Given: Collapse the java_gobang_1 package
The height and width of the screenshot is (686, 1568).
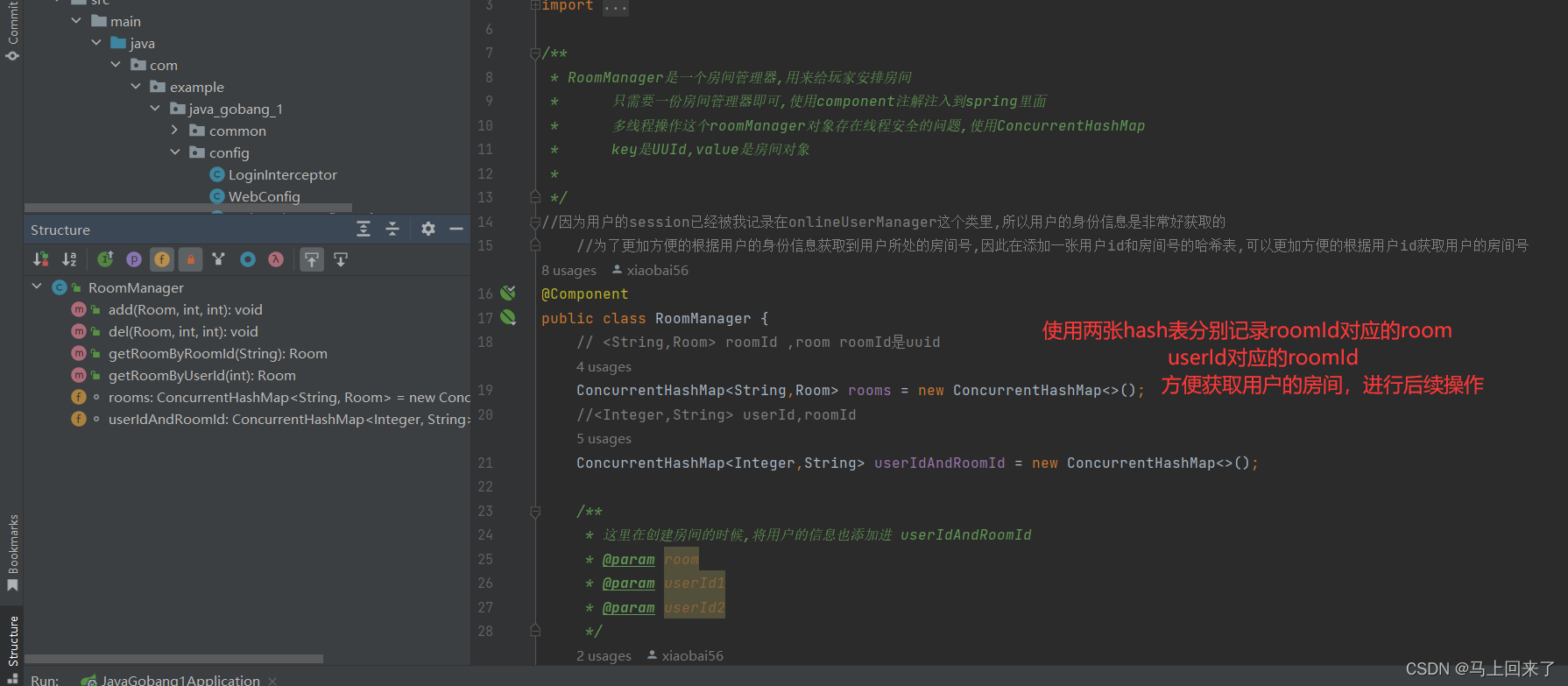Looking at the screenshot, I should [x=155, y=108].
